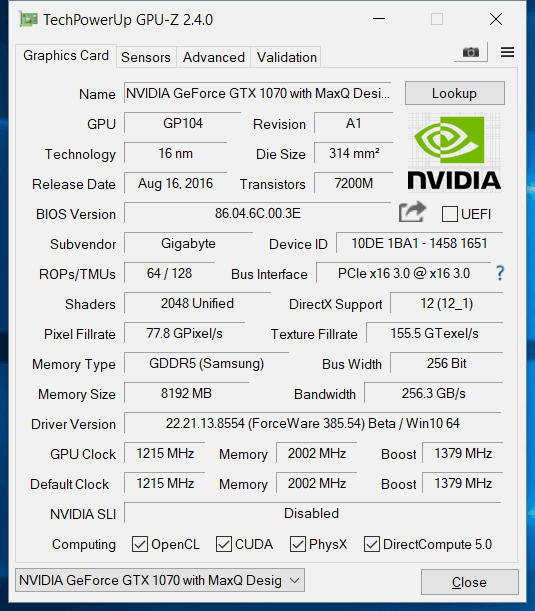Screen dimensions: 535x611
Task: Click the Bus Interface question mark
Action: [x=500, y=273]
